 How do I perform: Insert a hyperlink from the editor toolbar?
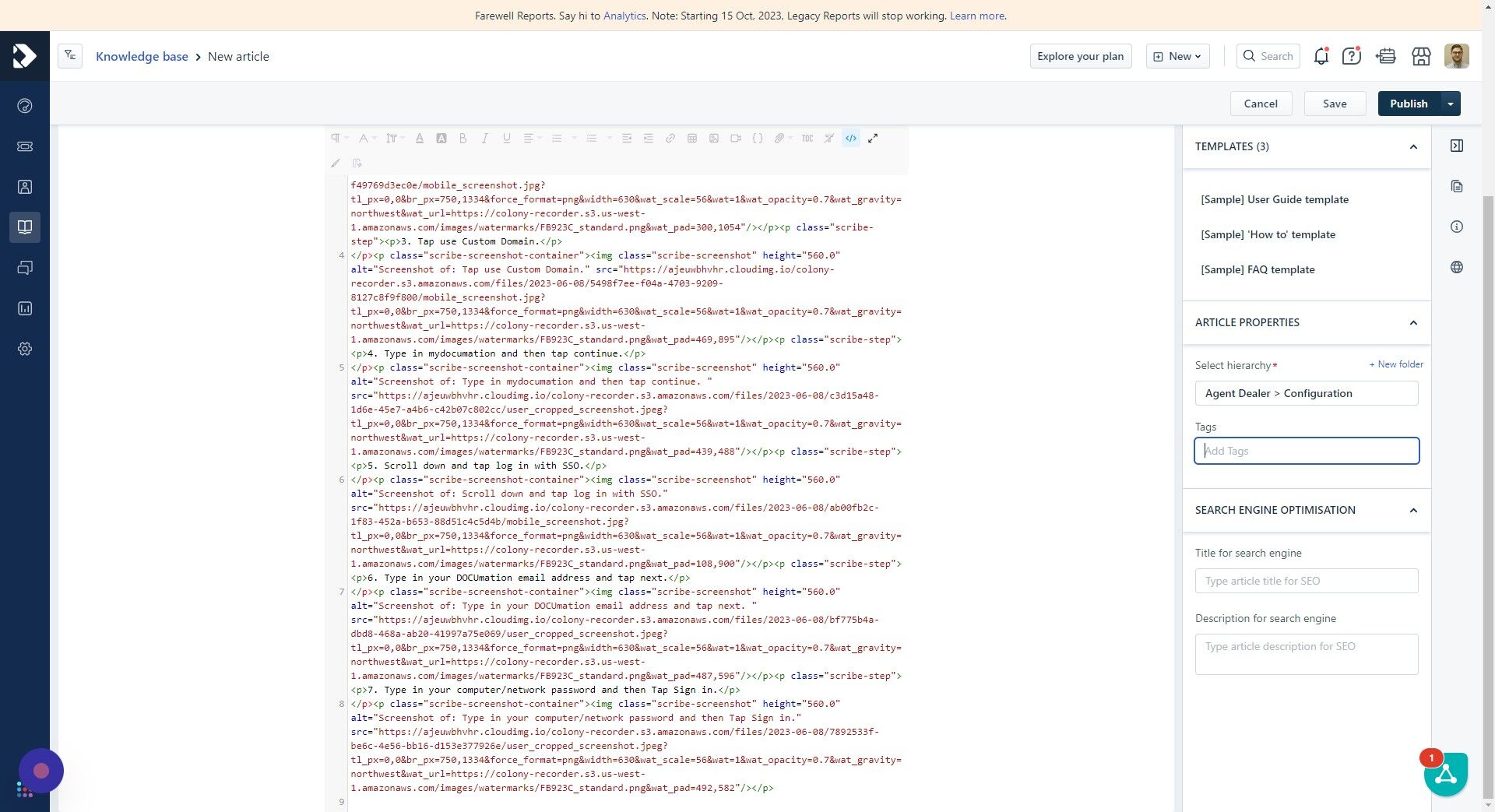[x=670, y=138]
